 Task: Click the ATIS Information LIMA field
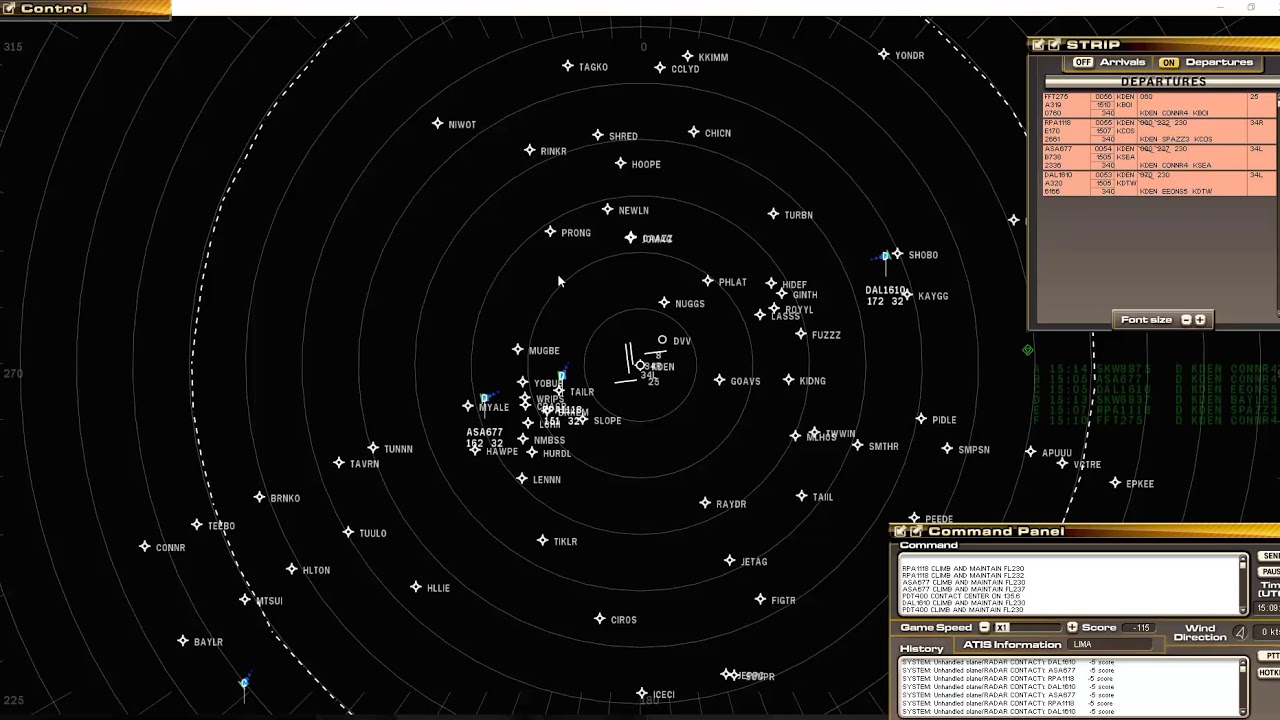tap(1110, 645)
